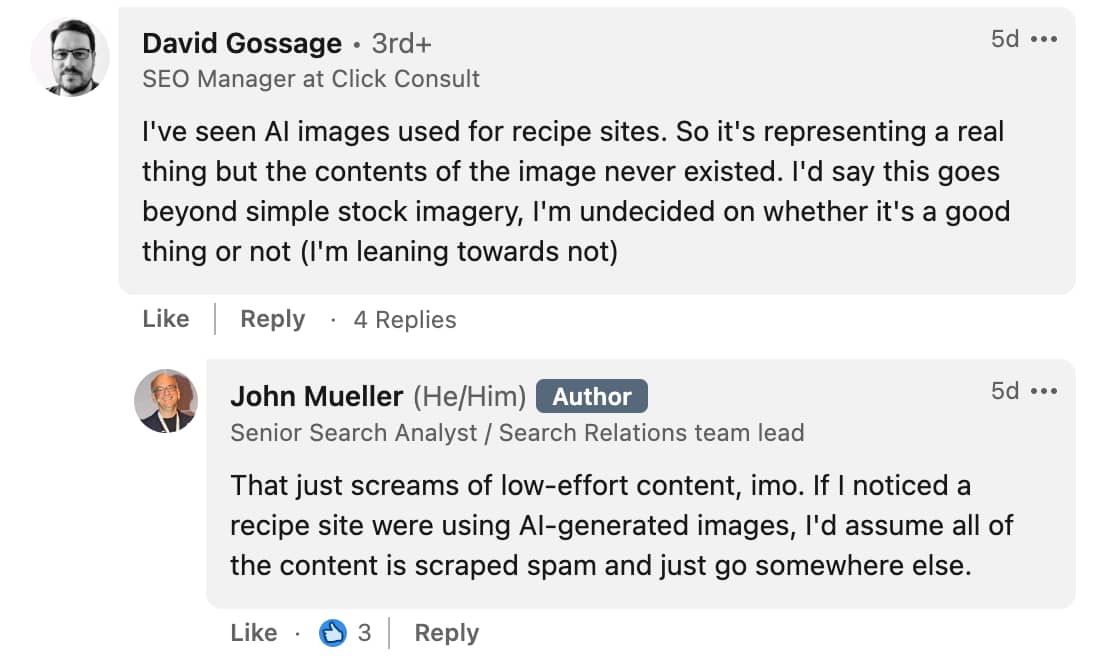View the 3 reactions count on Mueller's reply

point(364,633)
